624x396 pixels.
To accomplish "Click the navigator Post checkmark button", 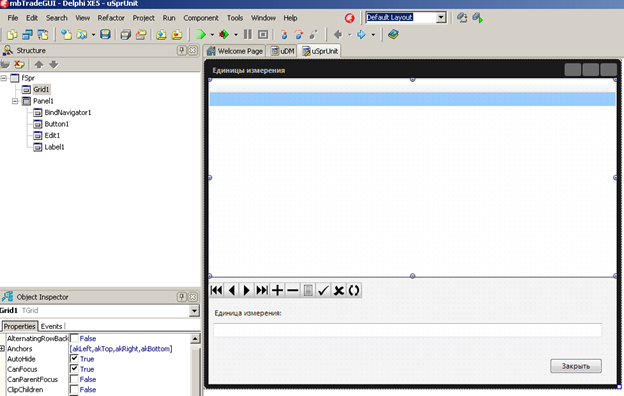I will tap(323, 290).
